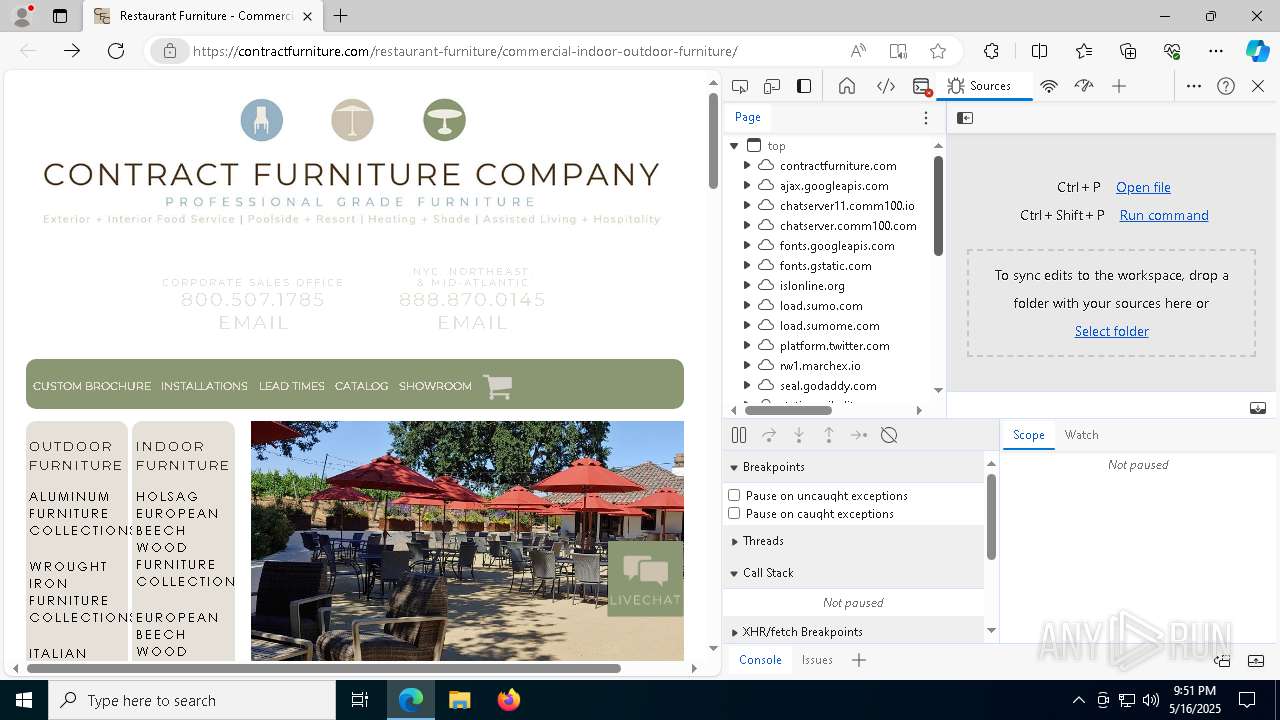
Task: Toggle the DevTools activity bar dock icon
Action: 804,86
